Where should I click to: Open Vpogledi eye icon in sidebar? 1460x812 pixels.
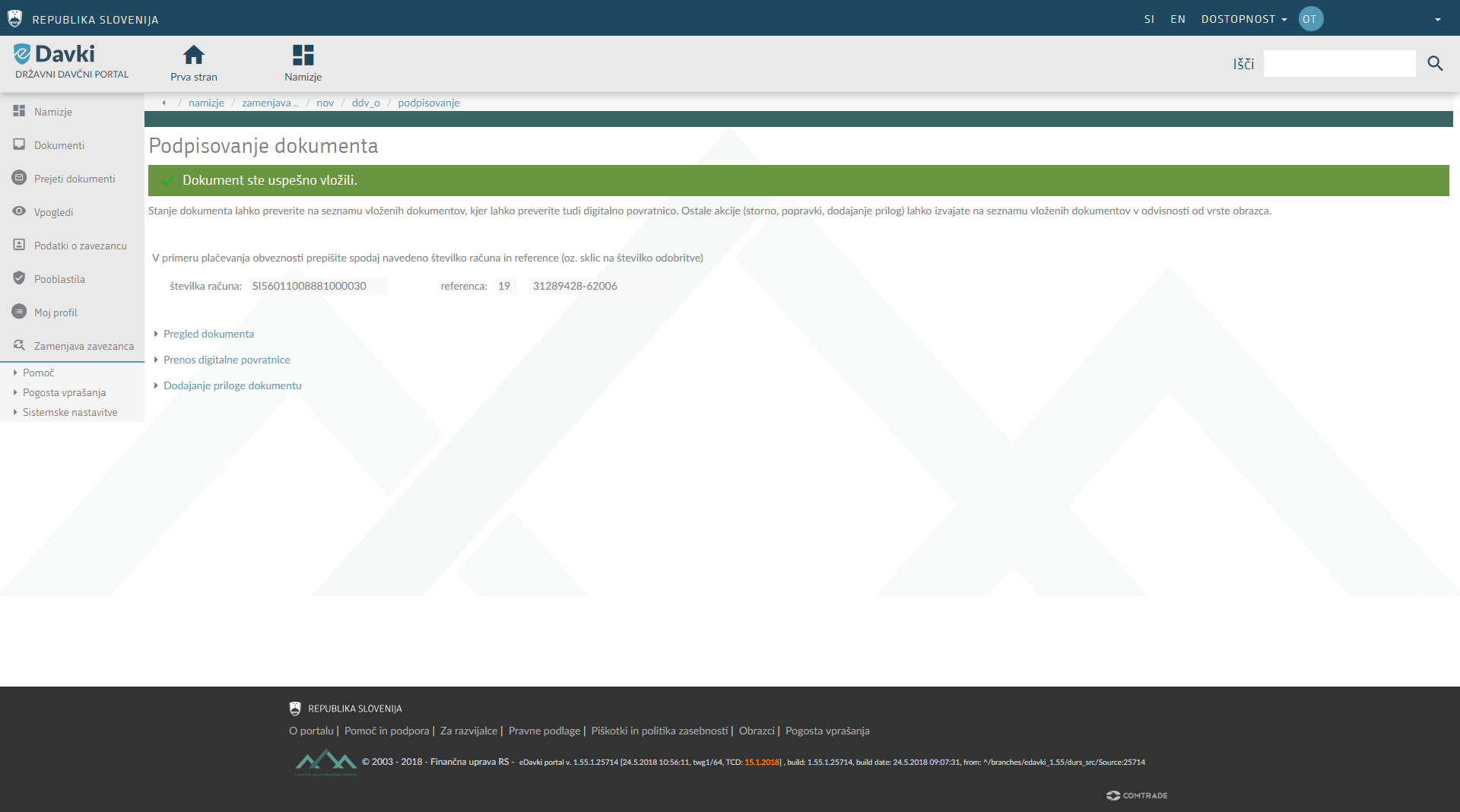(x=19, y=211)
